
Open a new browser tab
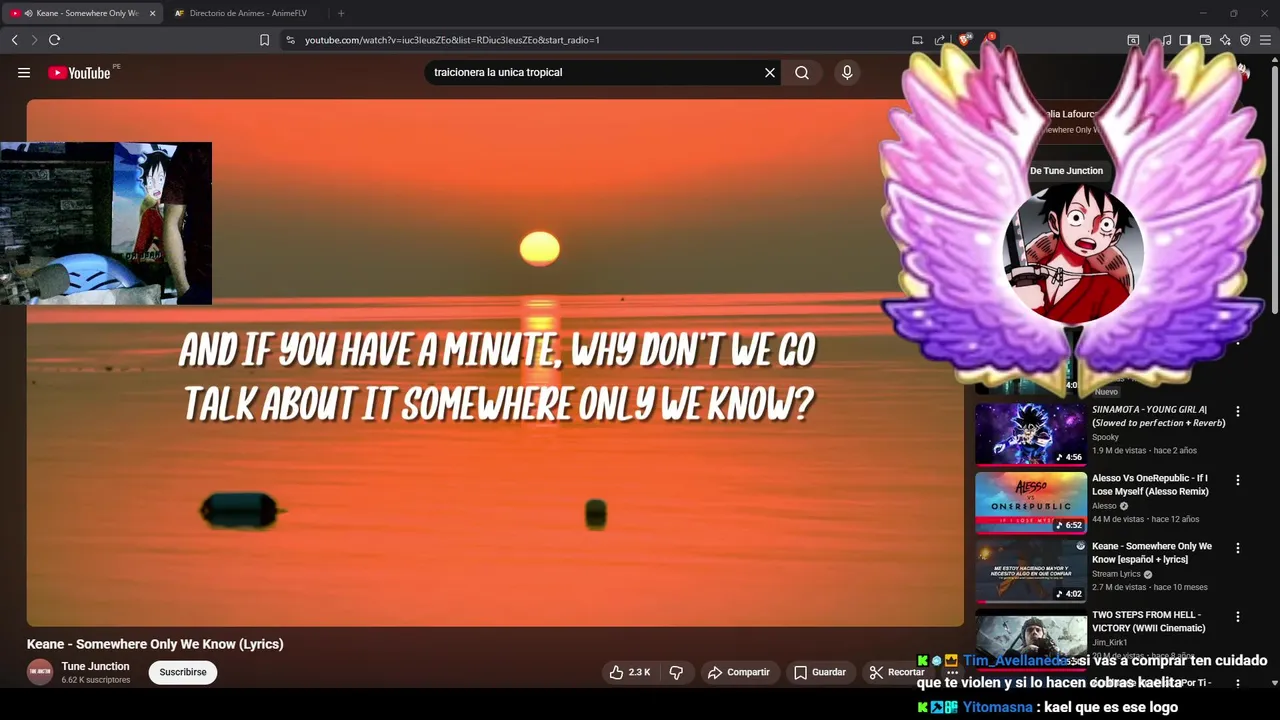click(341, 13)
